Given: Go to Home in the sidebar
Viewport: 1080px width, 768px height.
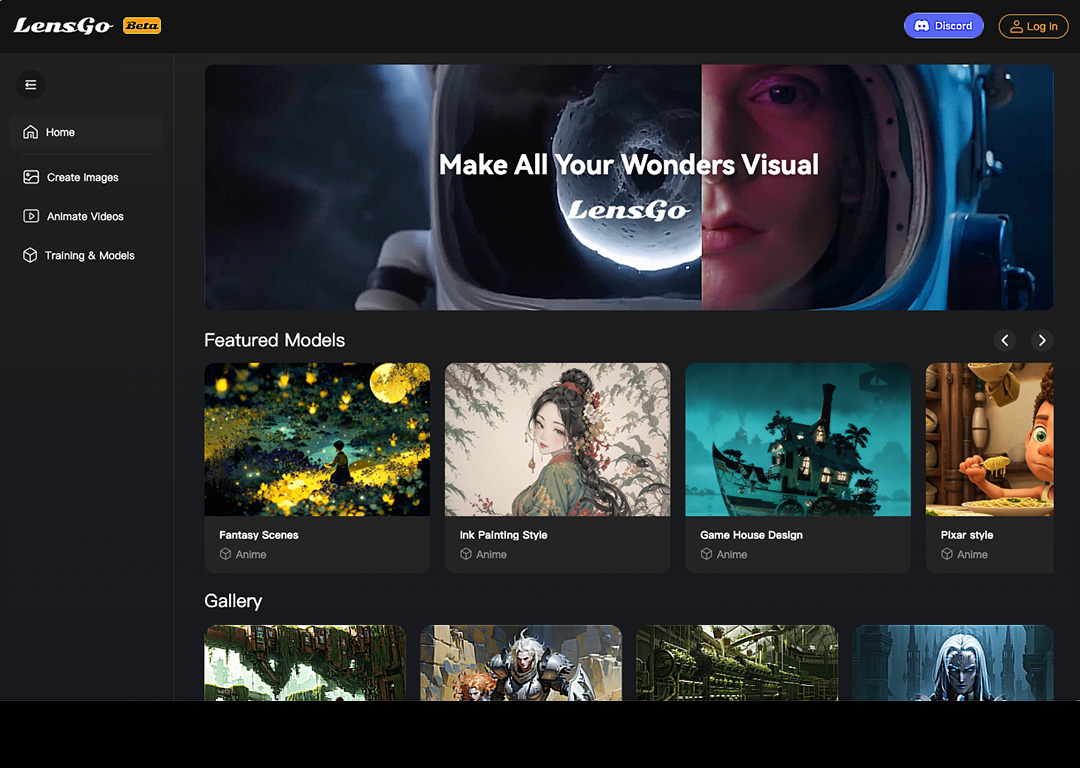Looking at the screenshot, I should click(86, 132).
